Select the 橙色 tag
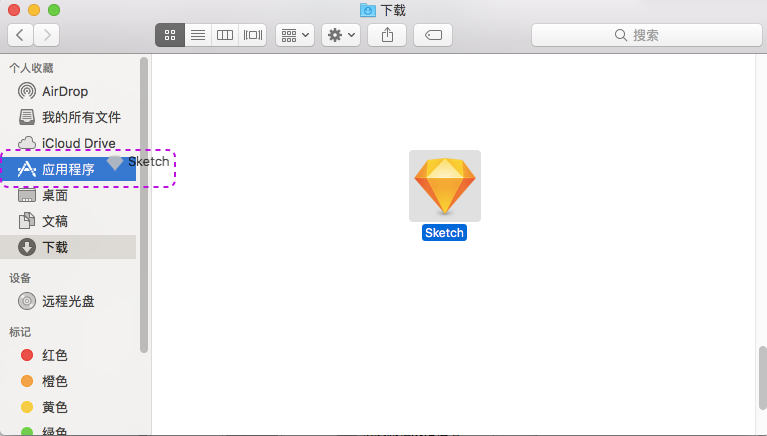The width and height of the screenshot is (767, 436). coord(68,381)
